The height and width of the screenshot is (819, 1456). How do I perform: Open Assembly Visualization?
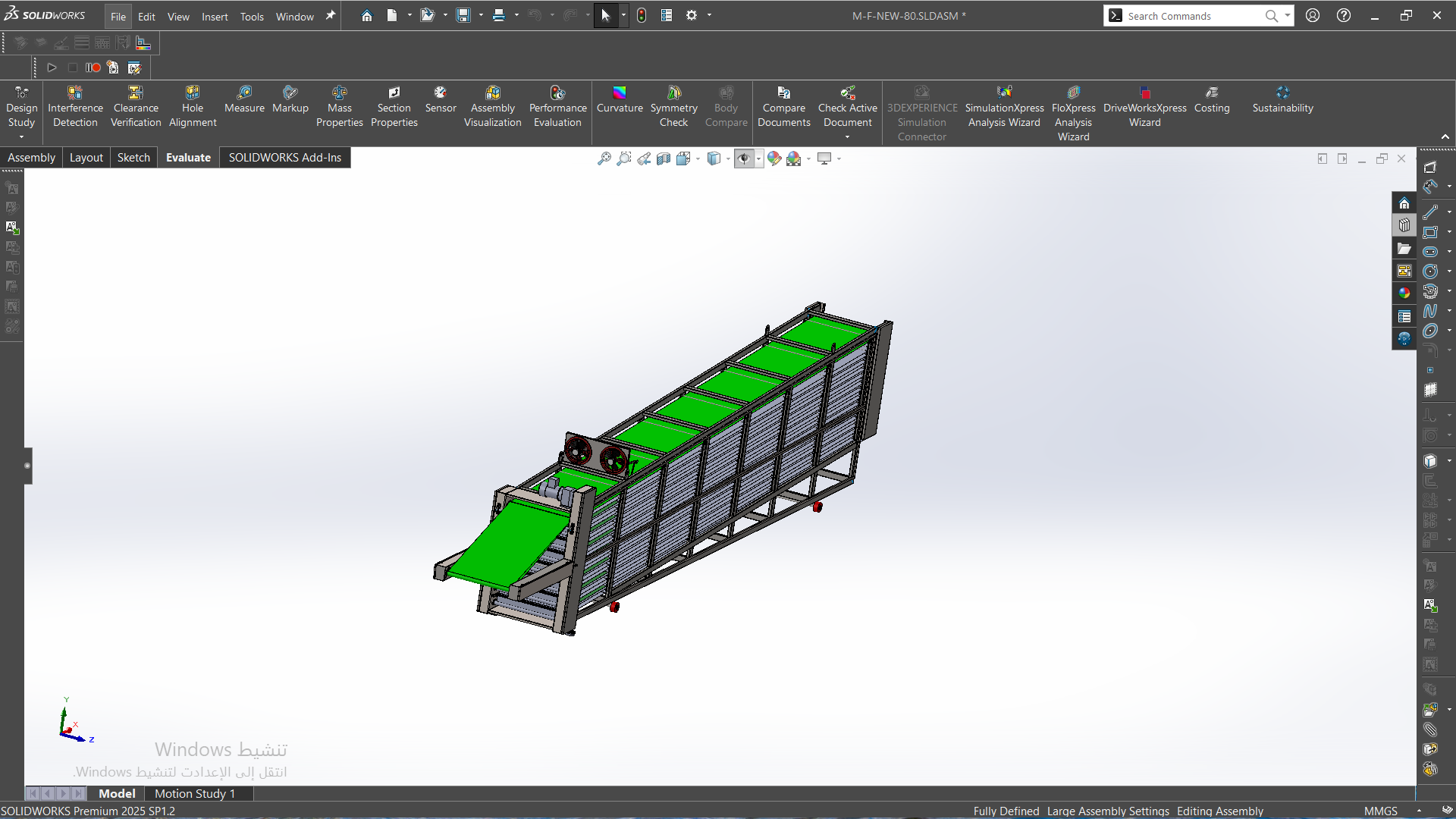coord(492,106)
